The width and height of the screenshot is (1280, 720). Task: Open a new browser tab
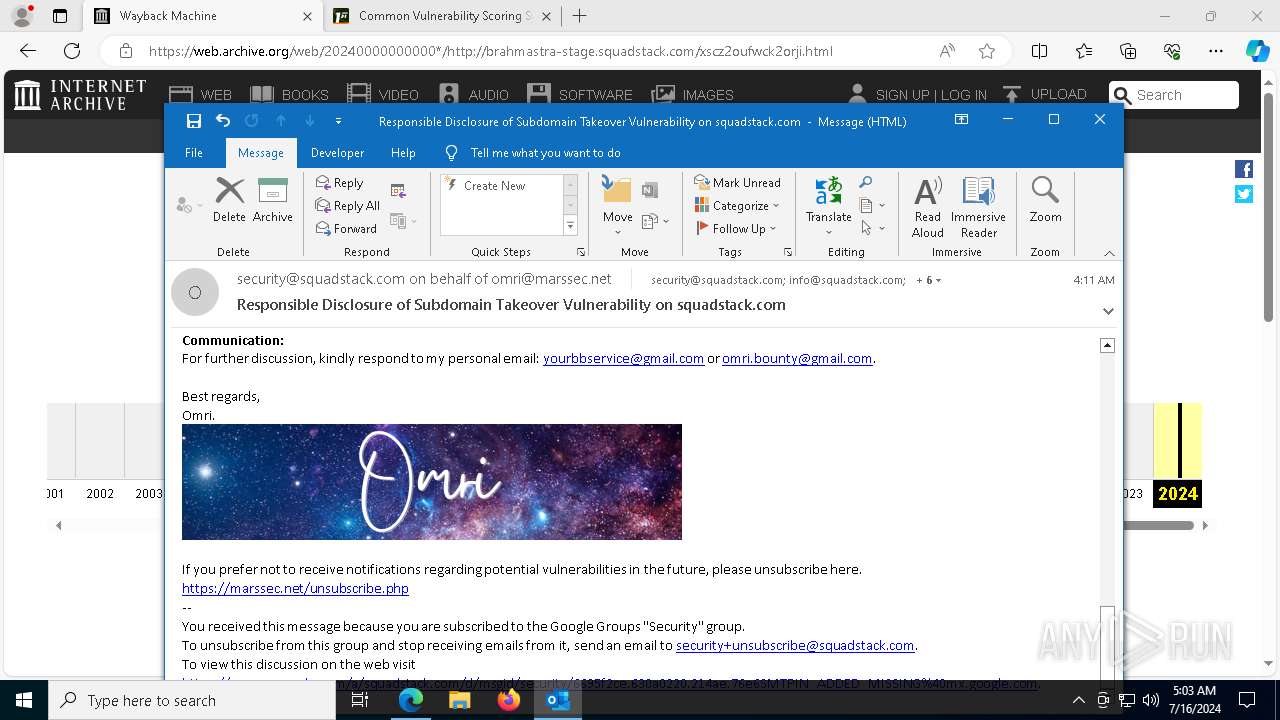pyautogui.click(x=579, y=16)
